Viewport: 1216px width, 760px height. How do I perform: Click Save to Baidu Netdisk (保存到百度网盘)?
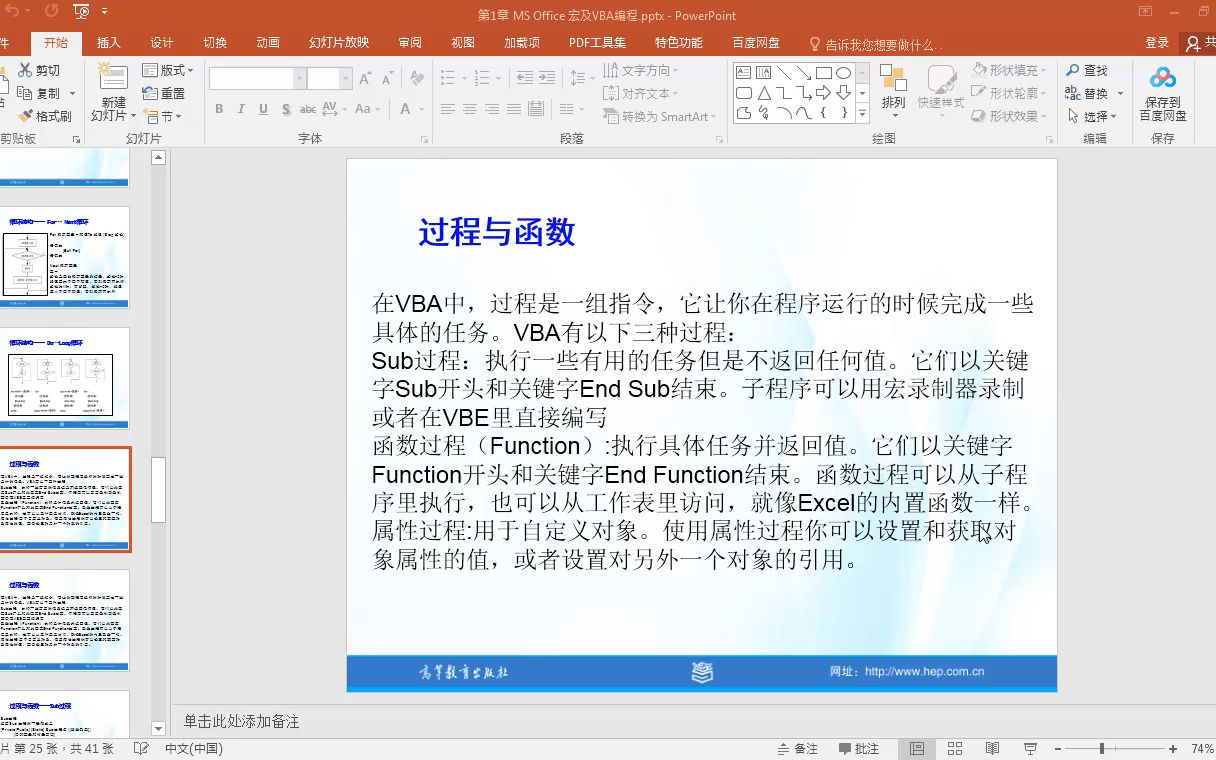point(1162,92)
